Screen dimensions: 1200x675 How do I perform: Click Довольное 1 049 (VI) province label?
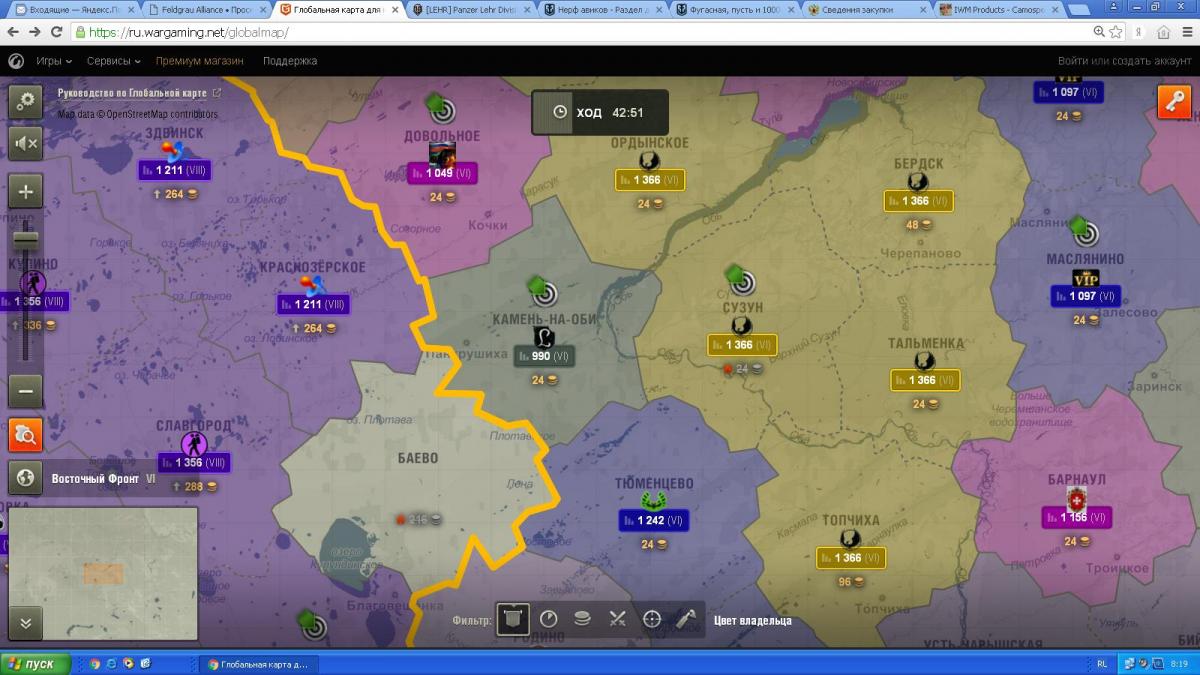pyautogui.click(x=441, y=174)
